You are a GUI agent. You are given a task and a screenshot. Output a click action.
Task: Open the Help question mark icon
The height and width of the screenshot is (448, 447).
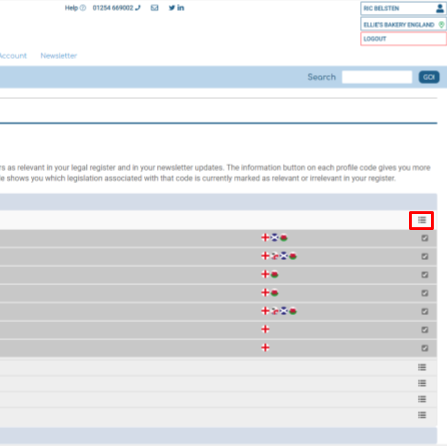[83, 8]
